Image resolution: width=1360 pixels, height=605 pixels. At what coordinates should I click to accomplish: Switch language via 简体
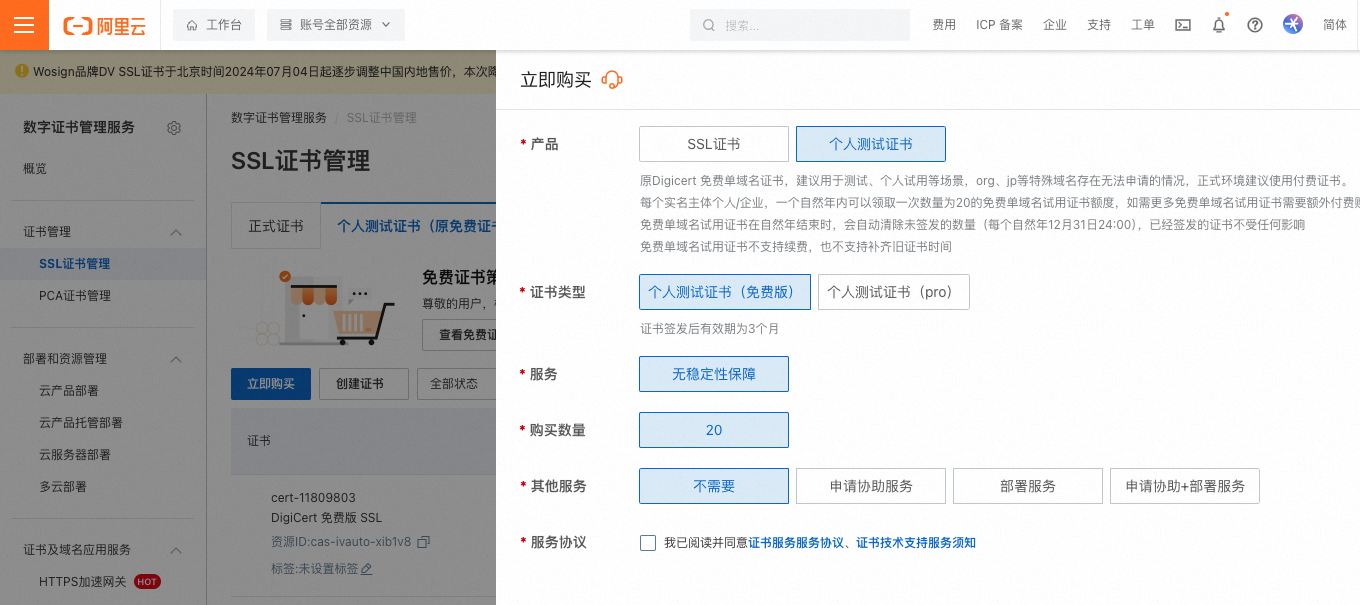tap(1335, 25)
